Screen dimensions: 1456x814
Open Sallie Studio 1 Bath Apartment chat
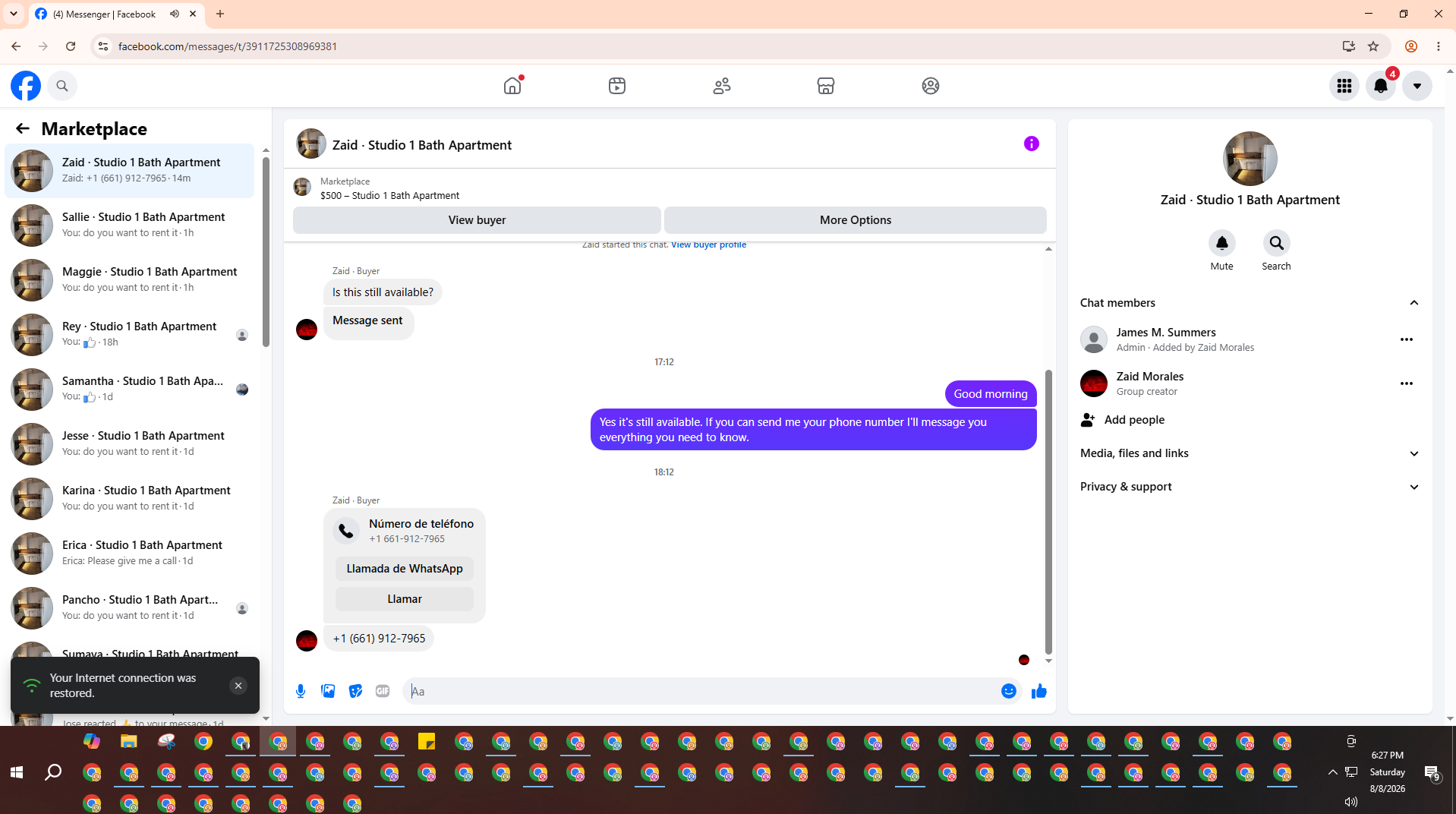pos(130,225)
